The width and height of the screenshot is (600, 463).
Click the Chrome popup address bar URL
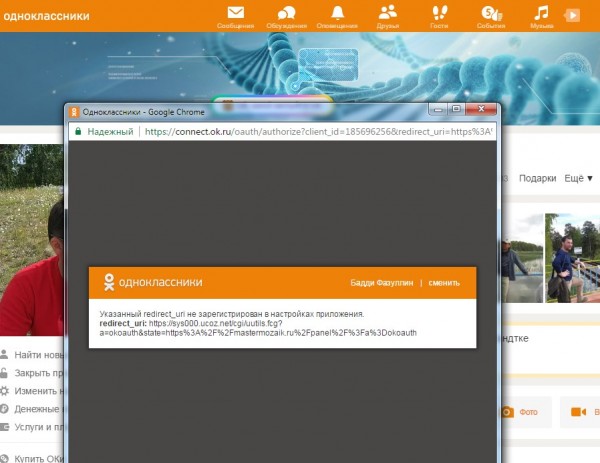(318, 132)
